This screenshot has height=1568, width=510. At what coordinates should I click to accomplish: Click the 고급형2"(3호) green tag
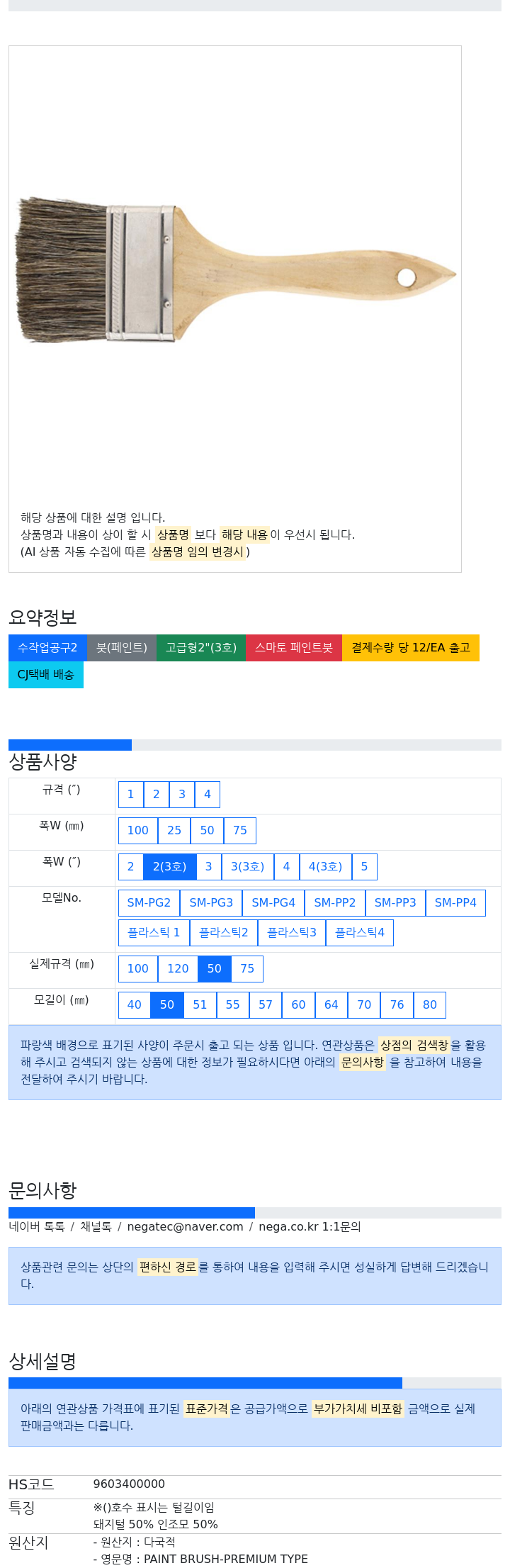click(201, 647)
